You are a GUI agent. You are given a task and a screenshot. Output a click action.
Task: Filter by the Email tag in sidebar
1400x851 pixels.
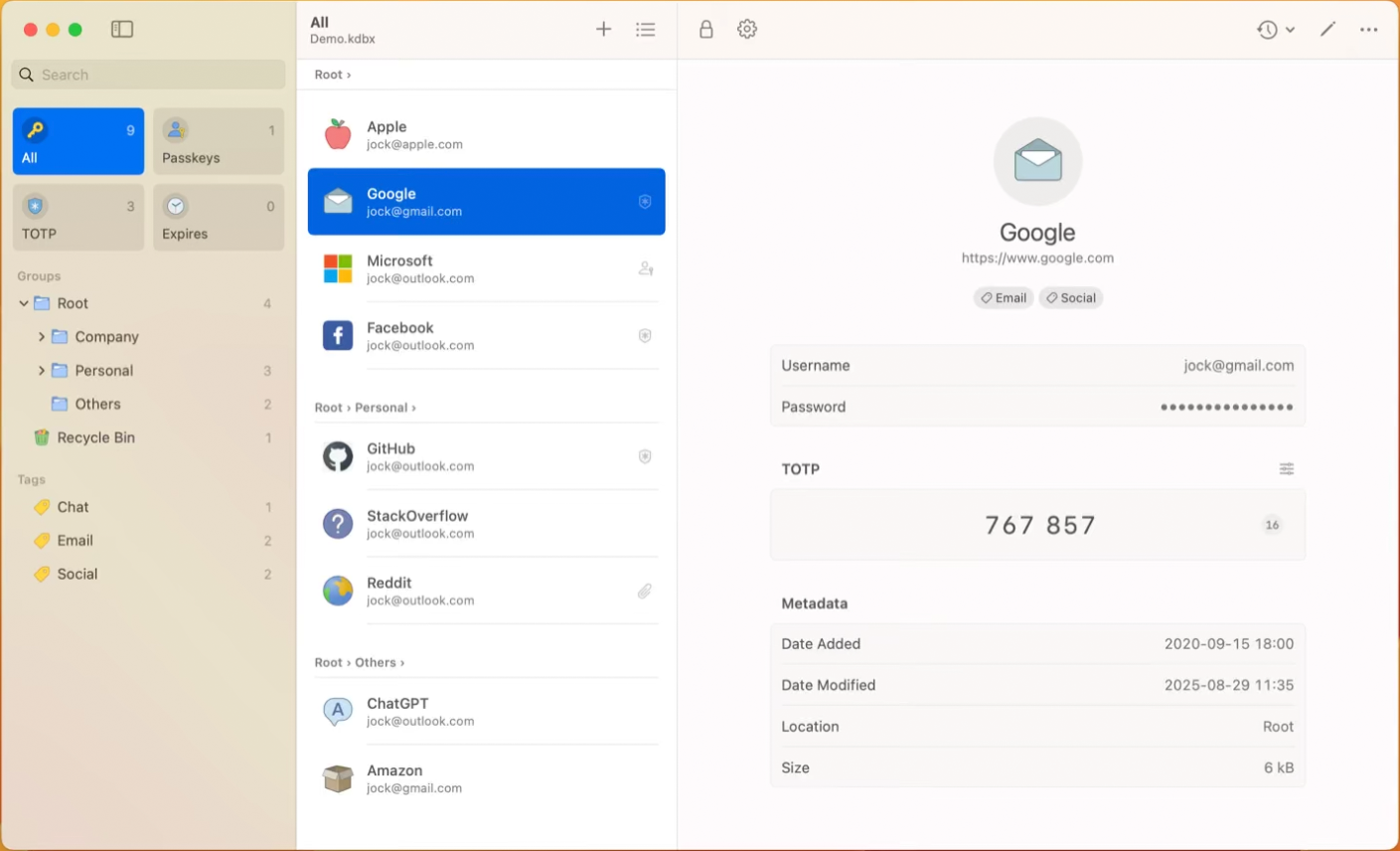click(148, 541)
